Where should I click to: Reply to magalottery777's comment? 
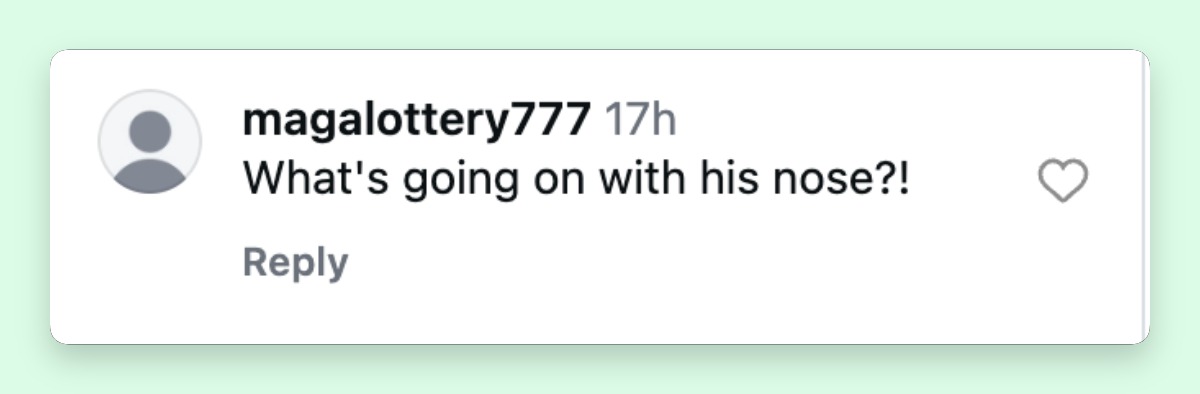[296, 263]
